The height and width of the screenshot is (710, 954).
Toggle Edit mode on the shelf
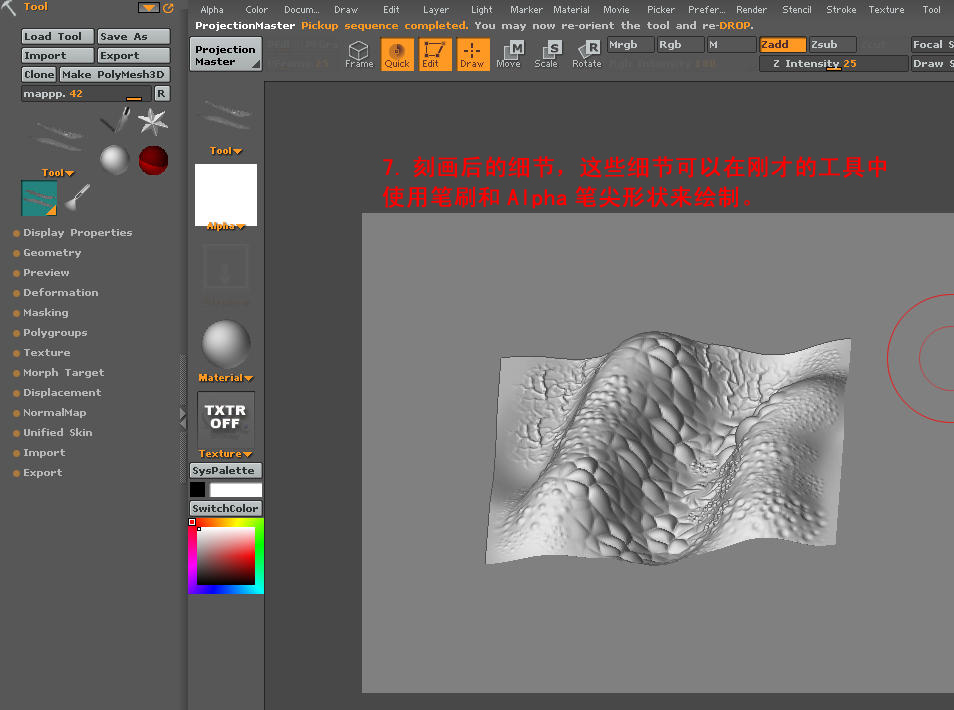tap(435, 54)
